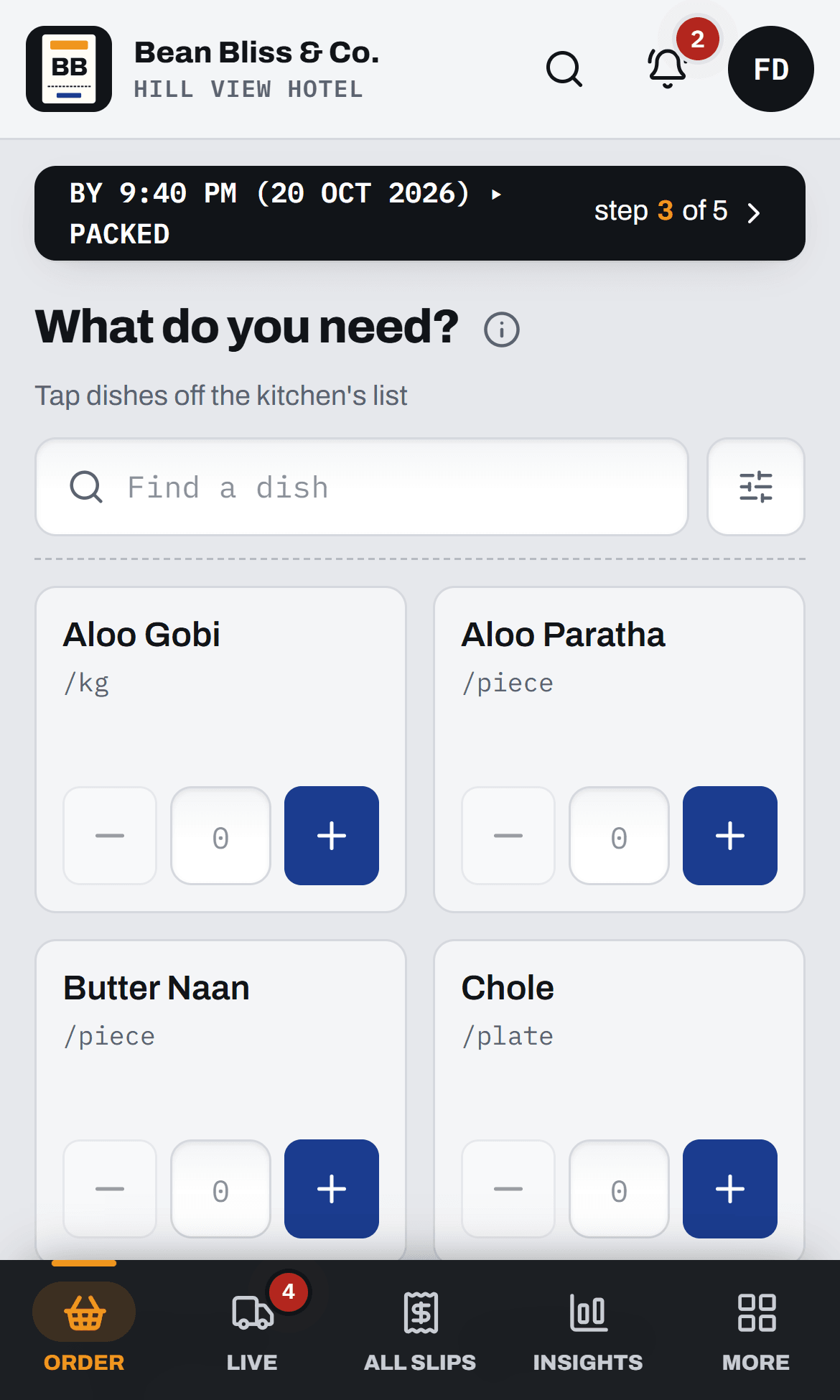Select the Aloo Gobi quantity field
Image resolution: width=840 pixels, height=1400 pixels.
(x=220, y=836)
